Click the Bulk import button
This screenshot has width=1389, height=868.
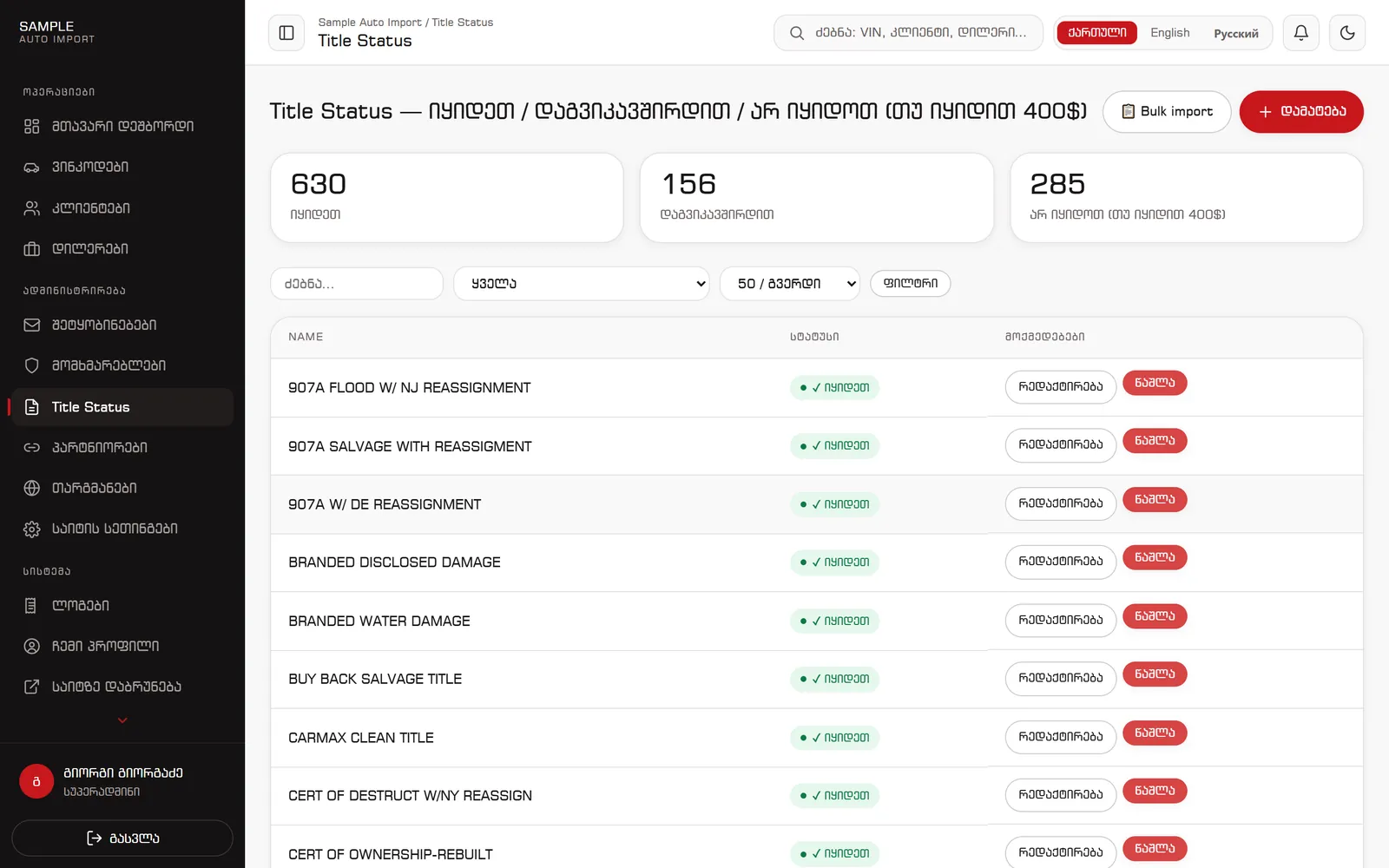tap(1167, 112)
